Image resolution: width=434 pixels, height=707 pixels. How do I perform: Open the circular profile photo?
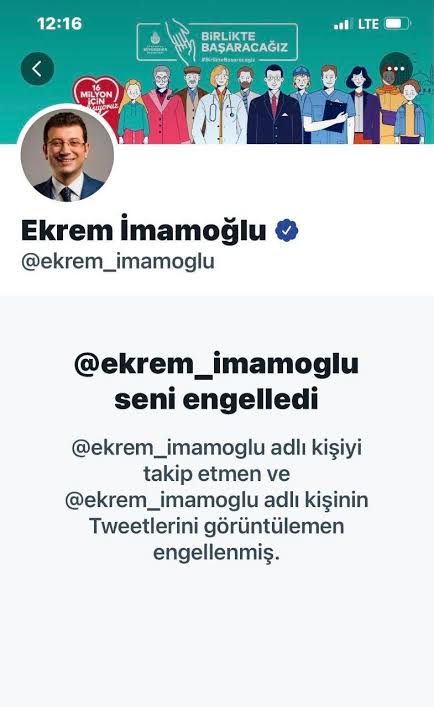(67, 155)
